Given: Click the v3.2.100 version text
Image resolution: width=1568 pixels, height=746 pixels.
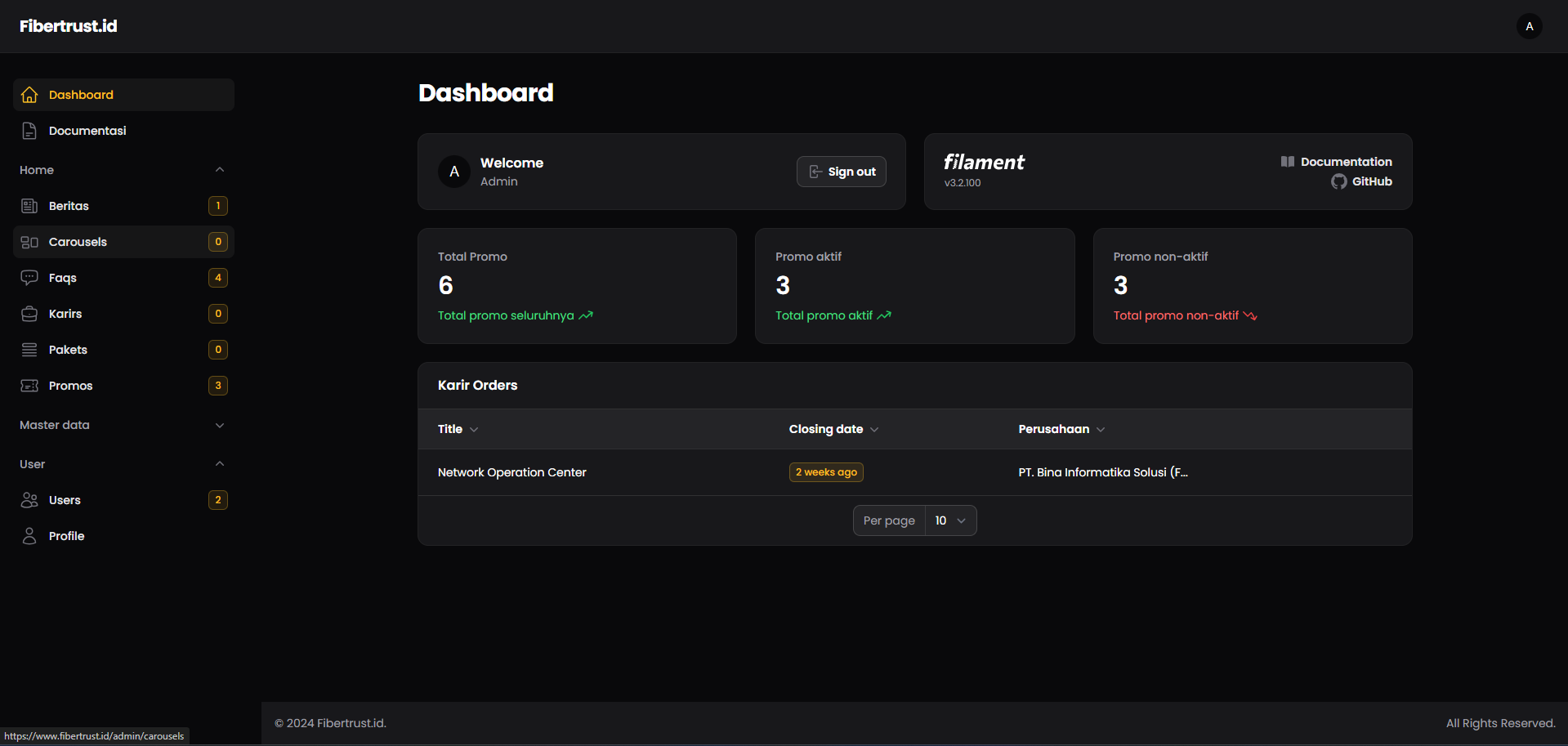Looking at the screenshot, I should (x=963, y=183).
